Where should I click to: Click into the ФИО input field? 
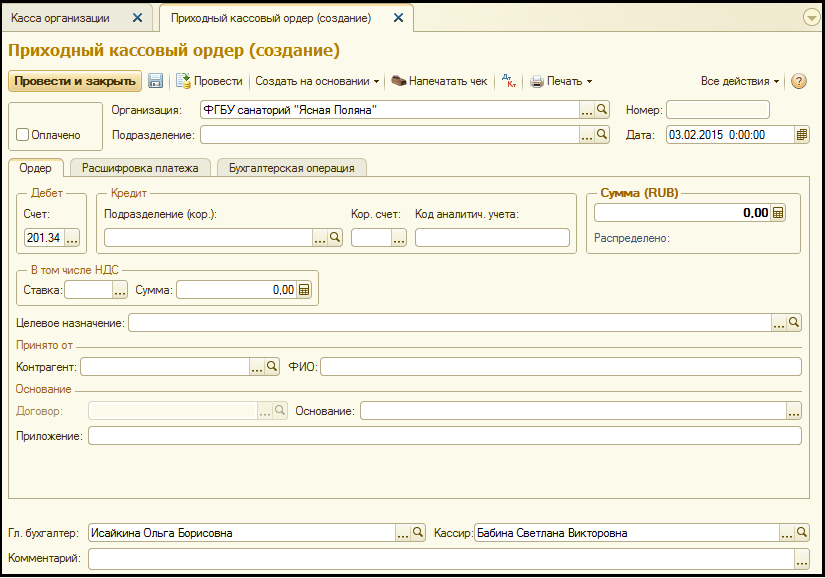560,367
